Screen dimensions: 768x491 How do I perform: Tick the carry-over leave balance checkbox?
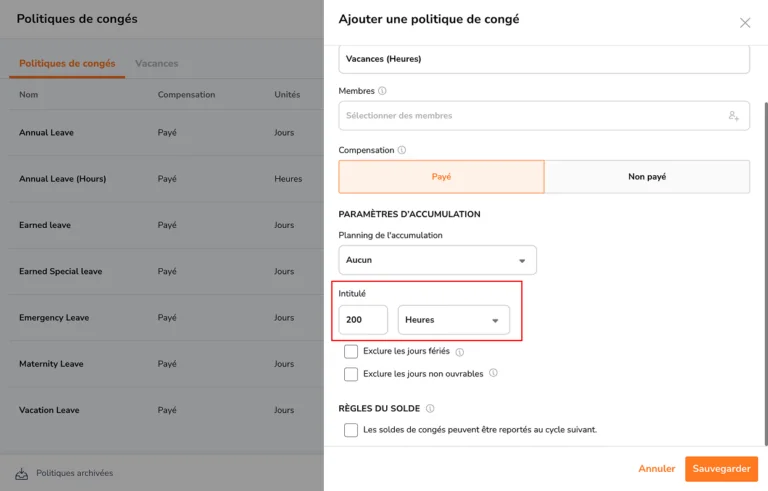tap(351, 430)
